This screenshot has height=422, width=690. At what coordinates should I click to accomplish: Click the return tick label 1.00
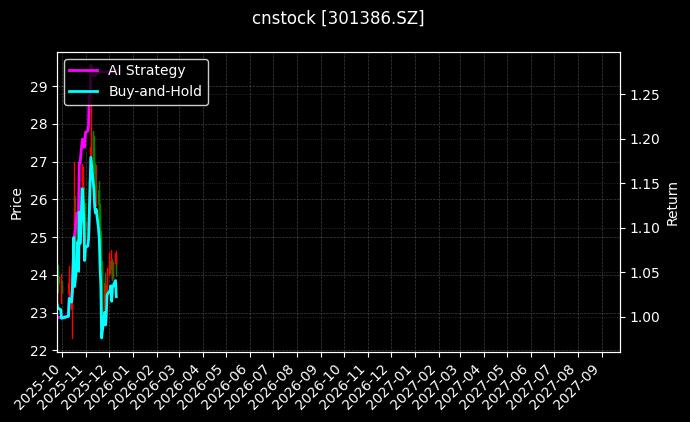pos(645,317)
